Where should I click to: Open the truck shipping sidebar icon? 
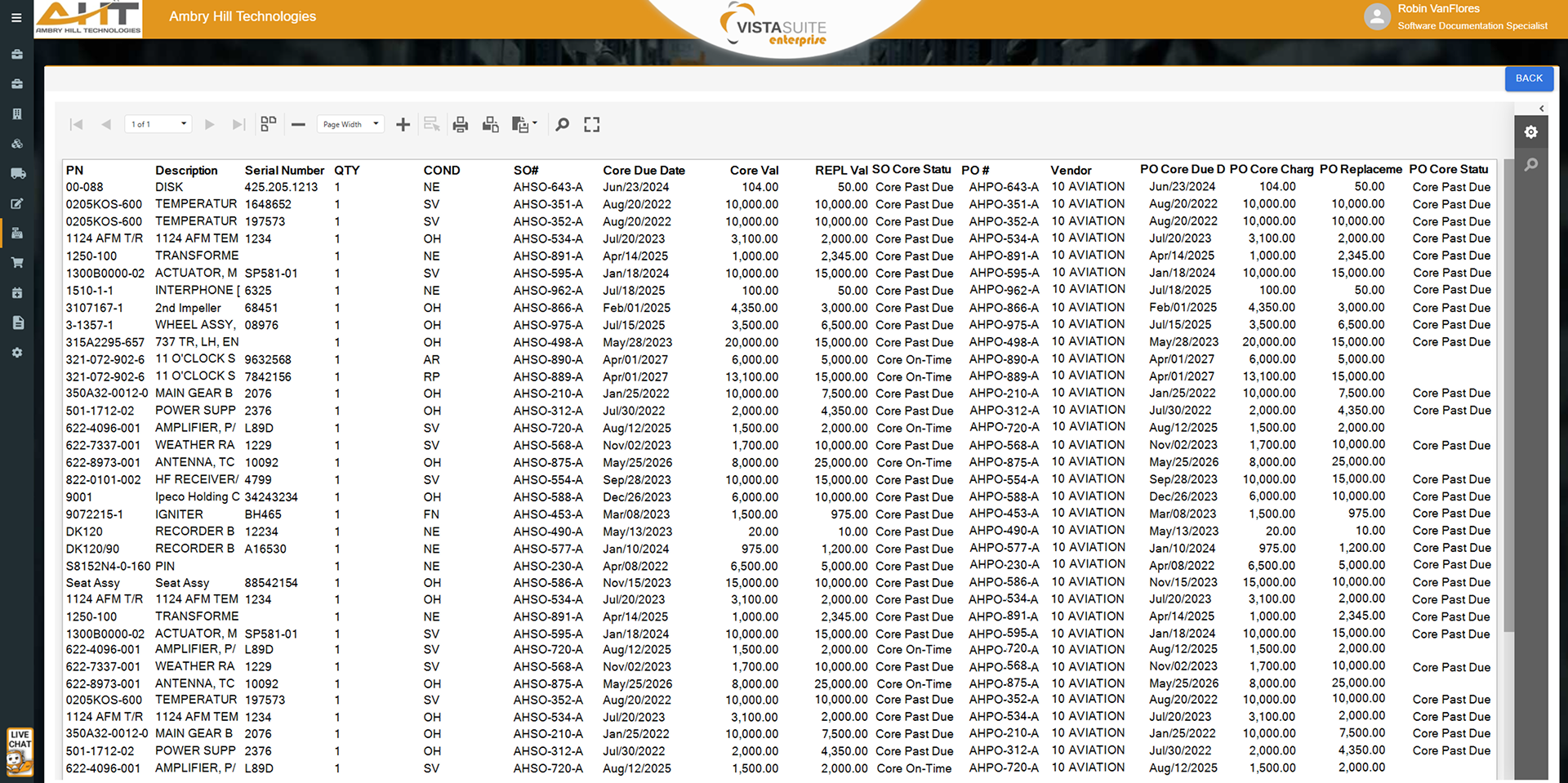tap(17, 173)
